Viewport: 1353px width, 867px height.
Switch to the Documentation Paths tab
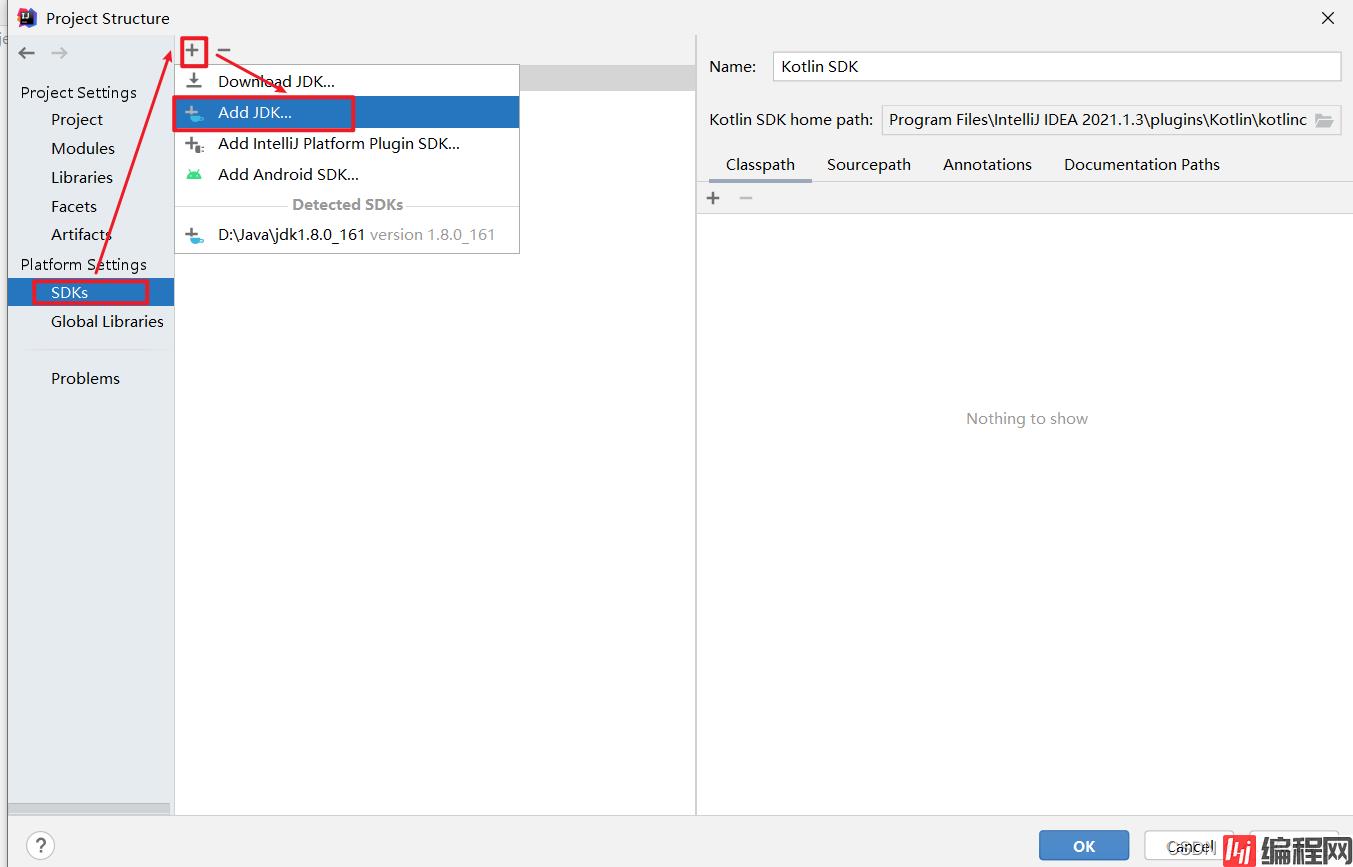[x=1142, y=164]
